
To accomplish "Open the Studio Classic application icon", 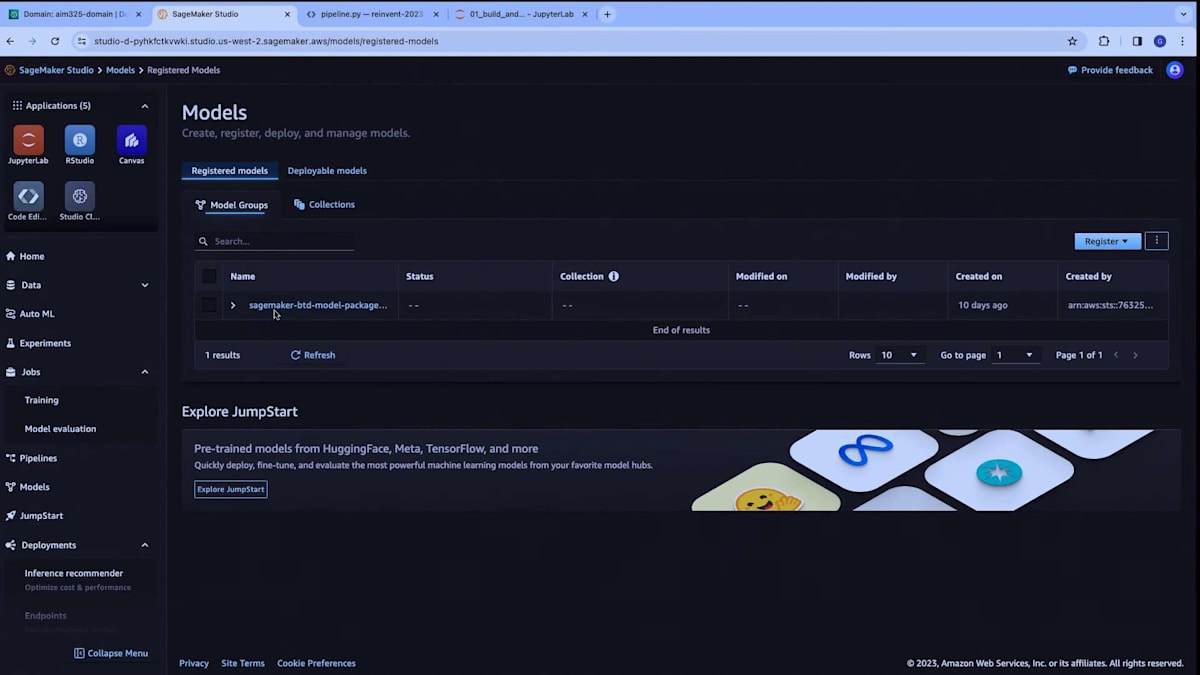I will click(x=80, y=196).
